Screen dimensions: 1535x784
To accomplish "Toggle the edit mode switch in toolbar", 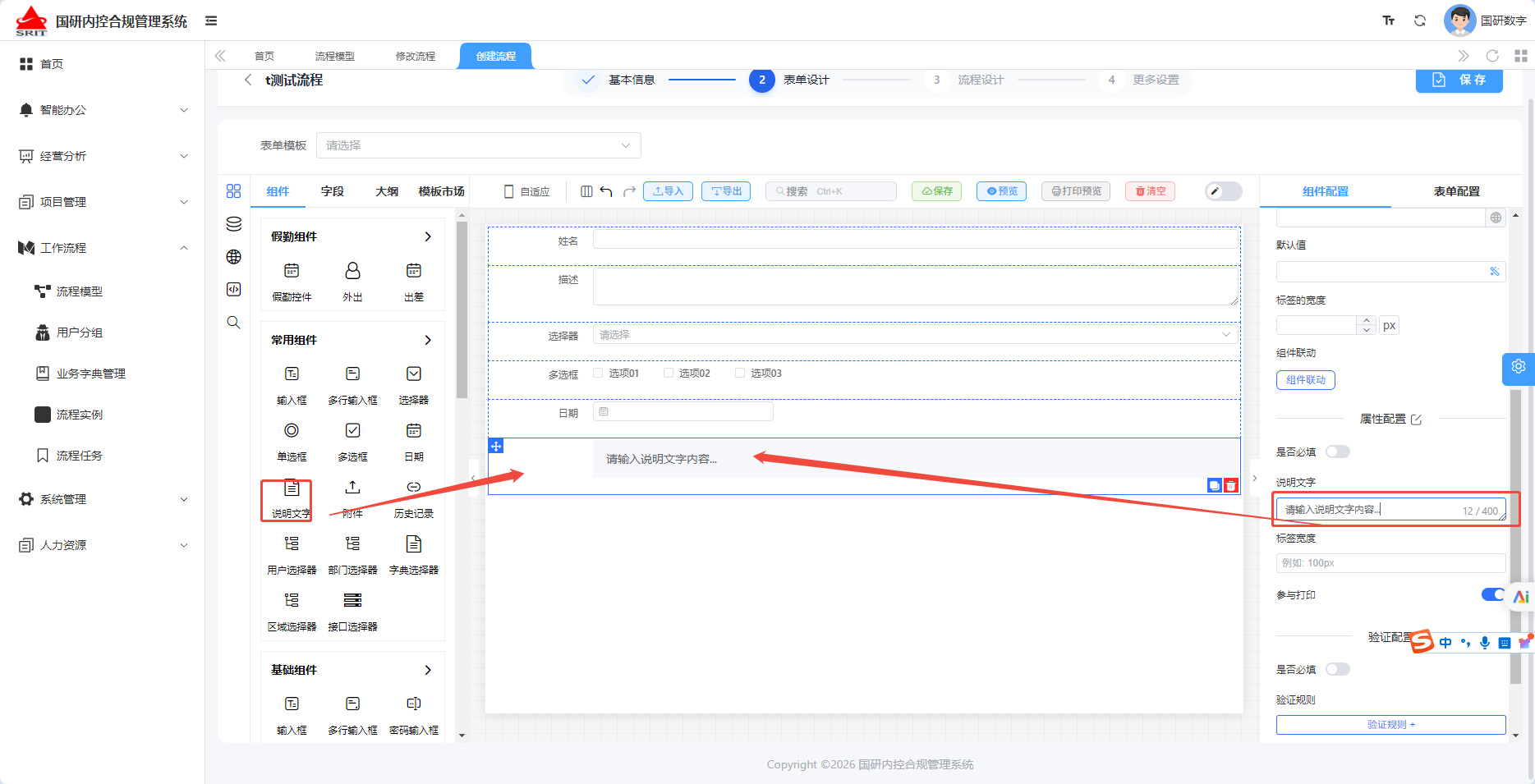I will tap(1224, 191).
